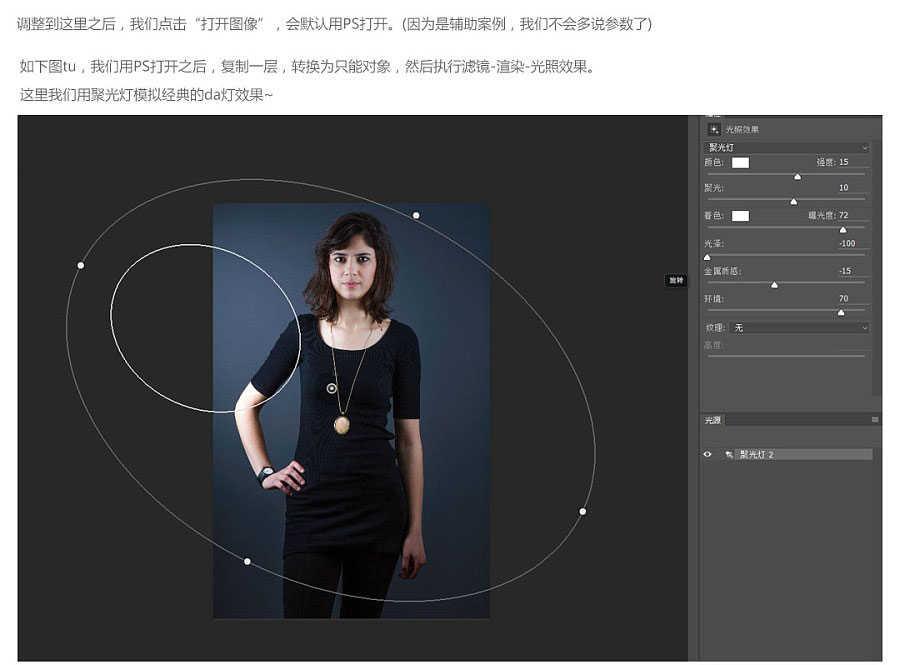Screen dimensions: 900x665
Task: Click the left handle of the outer ellipse
Action: click(x=81, y=265)
